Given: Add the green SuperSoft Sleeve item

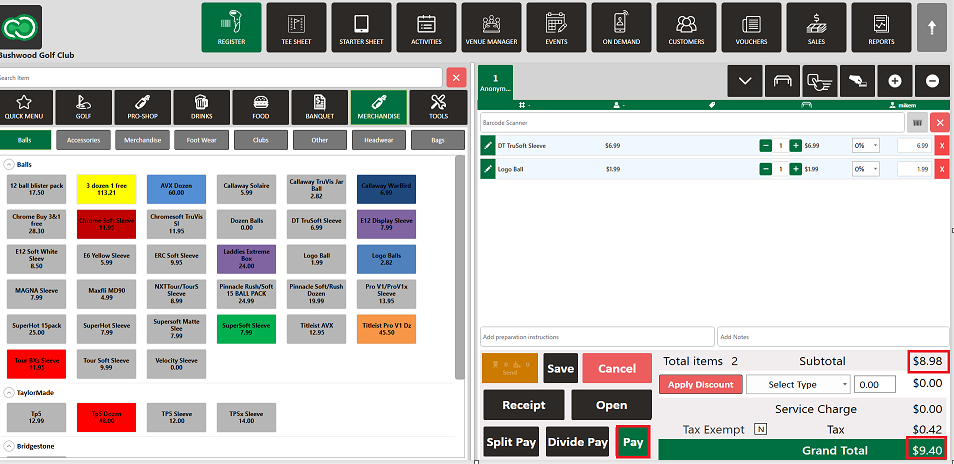Looking at the screenshot, I should (x=246, y=329).
